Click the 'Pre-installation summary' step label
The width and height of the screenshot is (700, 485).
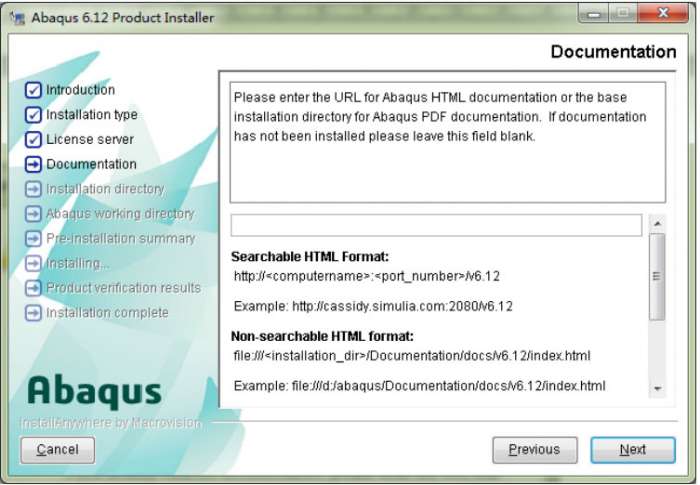point(121,238)
